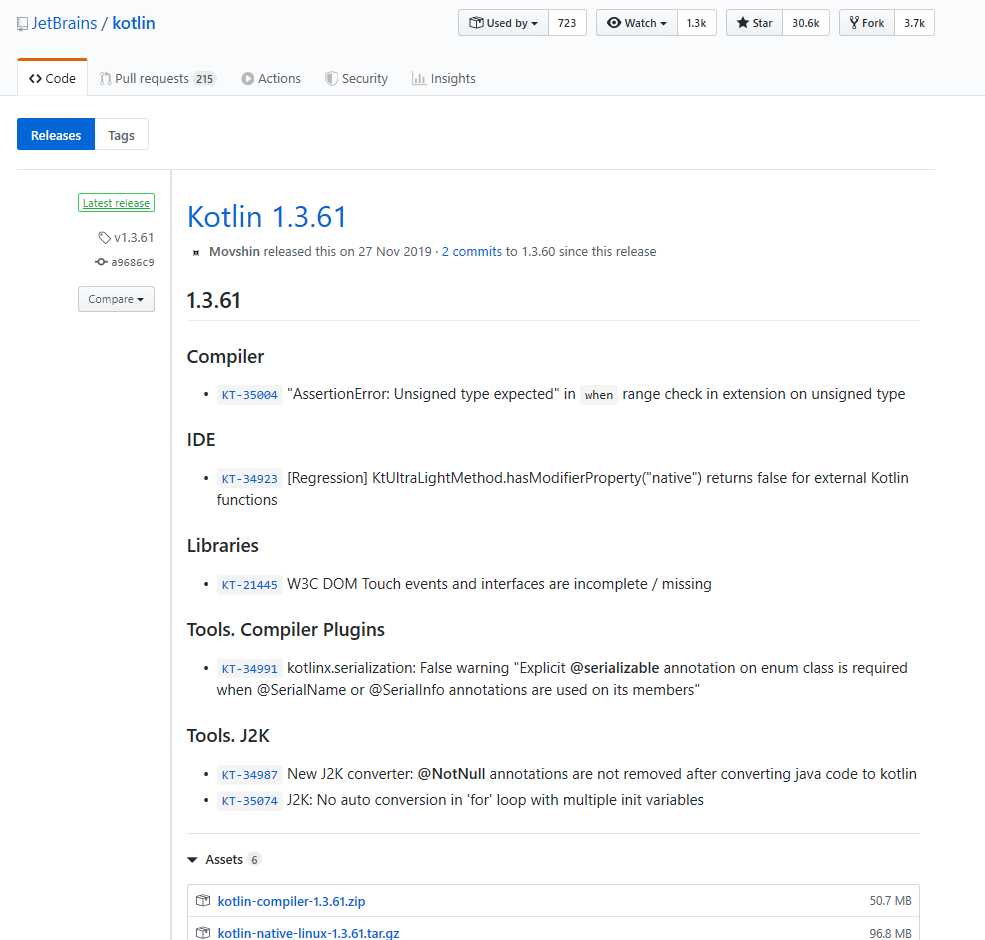
Task: Click the Tools. J2K heading
Action: coord(228,735)
